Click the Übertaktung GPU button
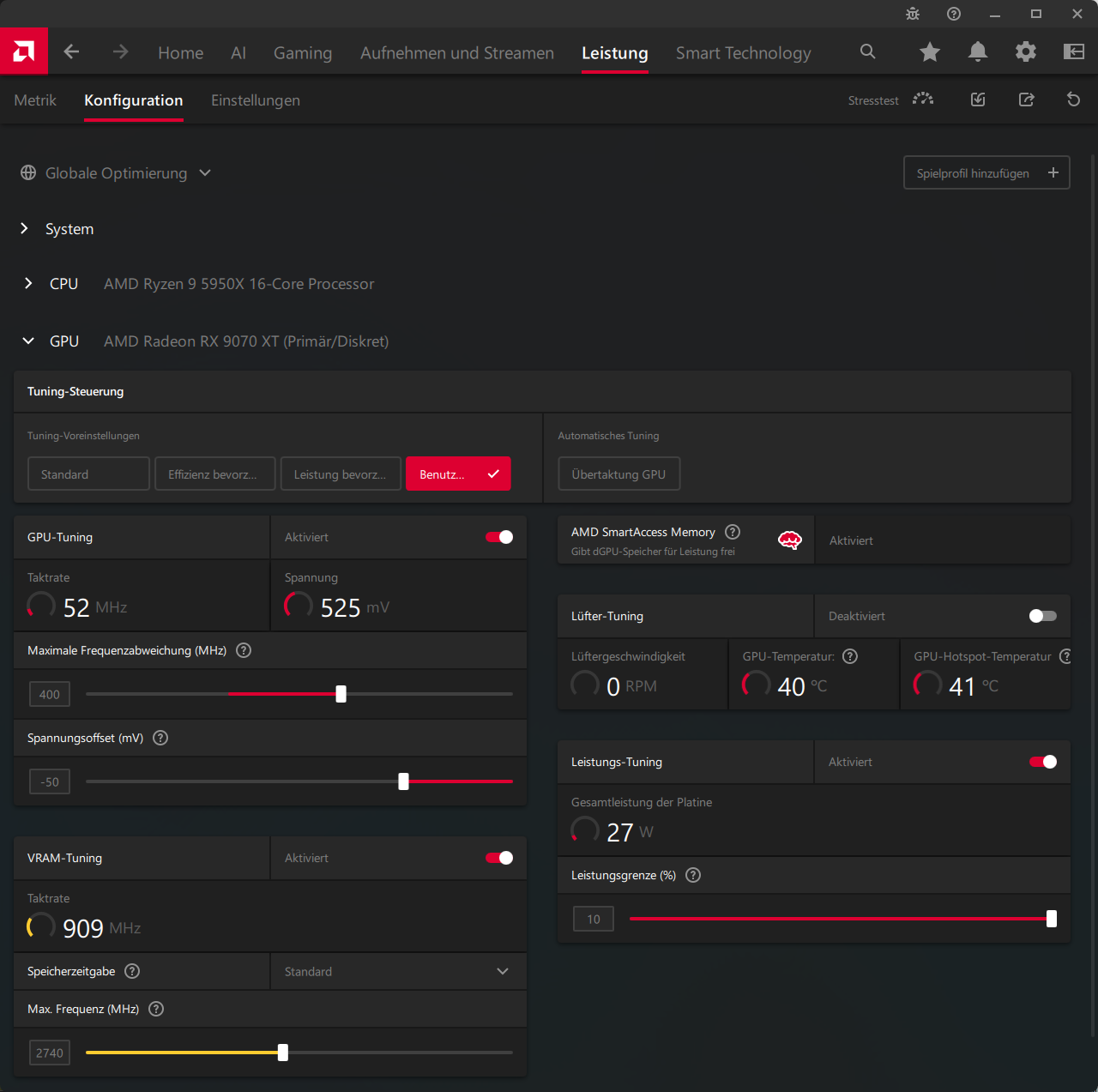 click(619, 474)
